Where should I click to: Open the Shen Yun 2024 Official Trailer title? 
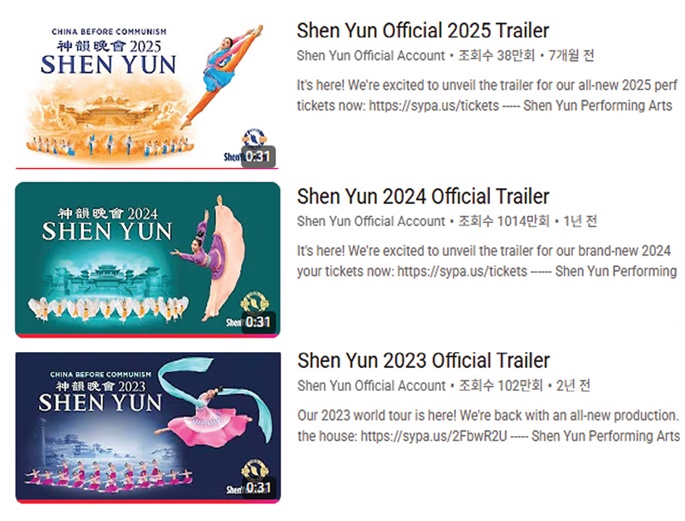point(423,196)
